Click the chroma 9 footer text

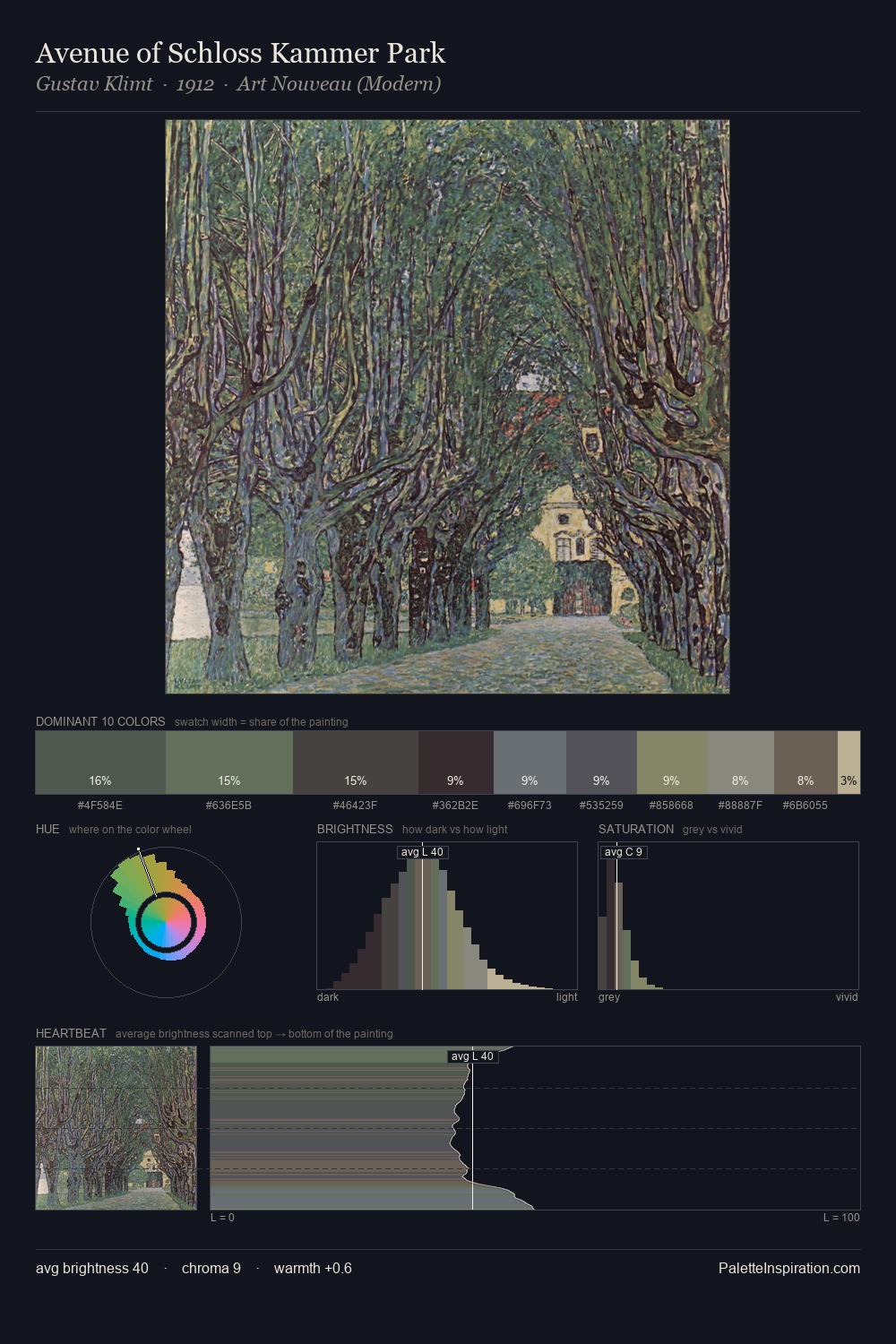[x=211, y=1268]
